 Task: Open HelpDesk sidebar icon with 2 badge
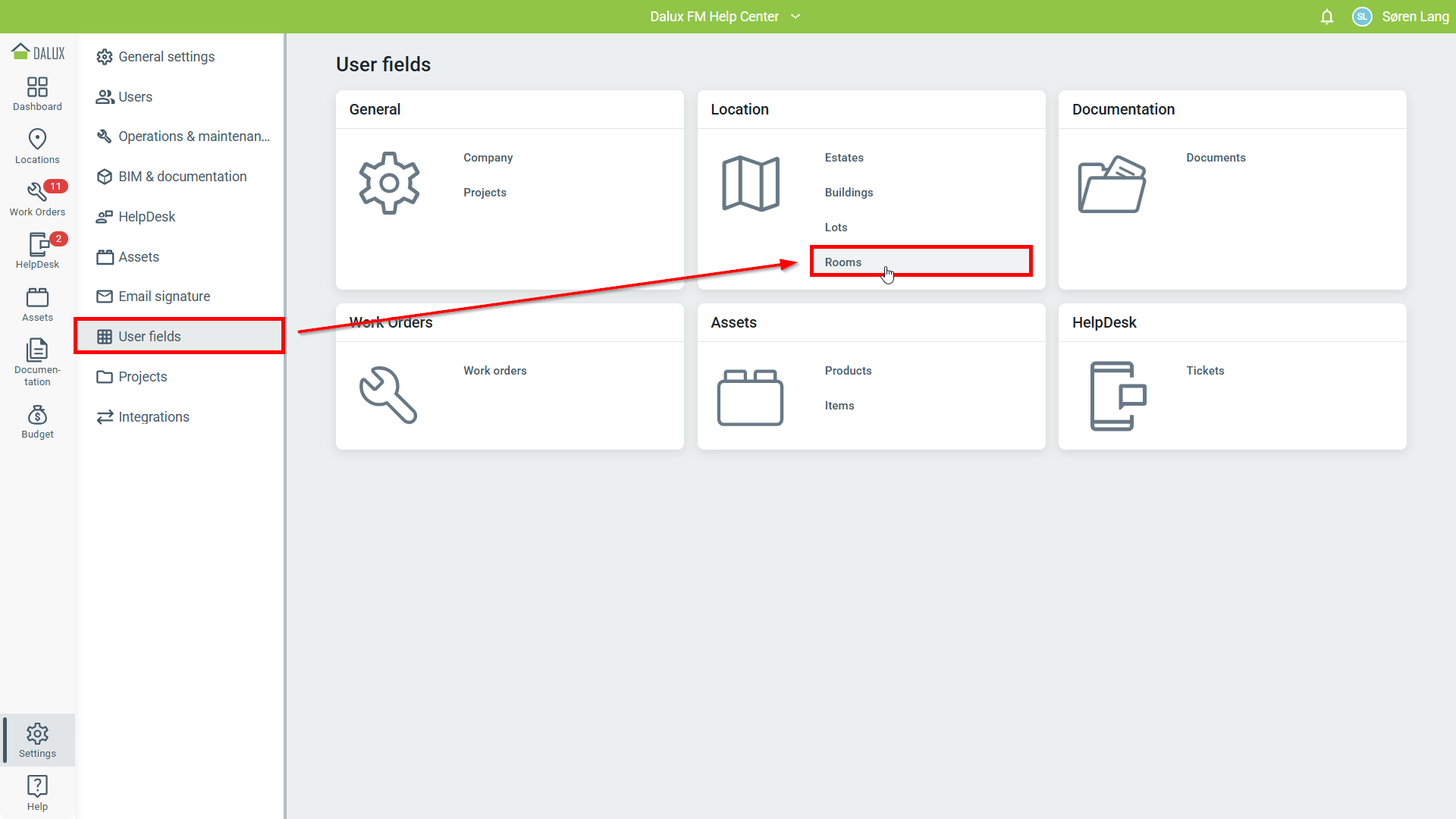tap(37, 251)
